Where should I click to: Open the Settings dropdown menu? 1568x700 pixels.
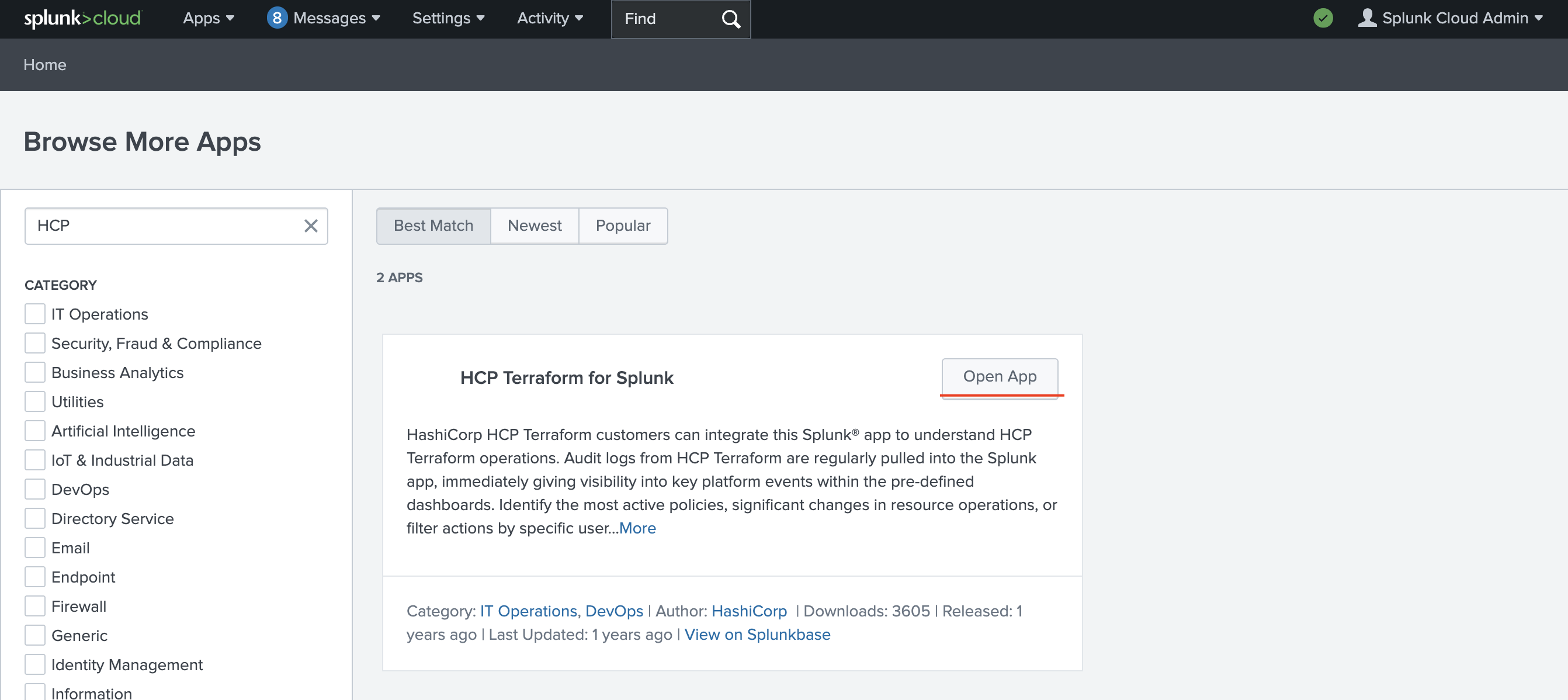(448, 18)
